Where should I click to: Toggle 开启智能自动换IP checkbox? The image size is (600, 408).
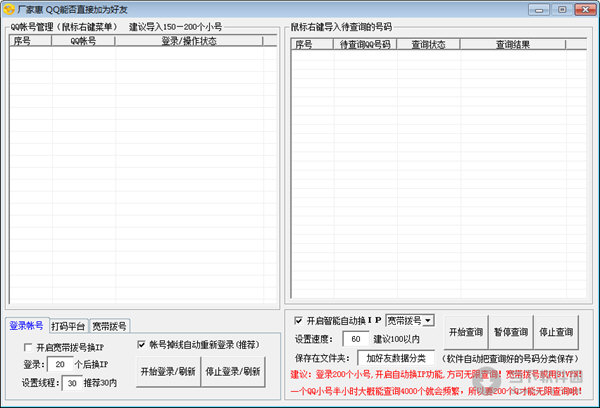[298, 320]
